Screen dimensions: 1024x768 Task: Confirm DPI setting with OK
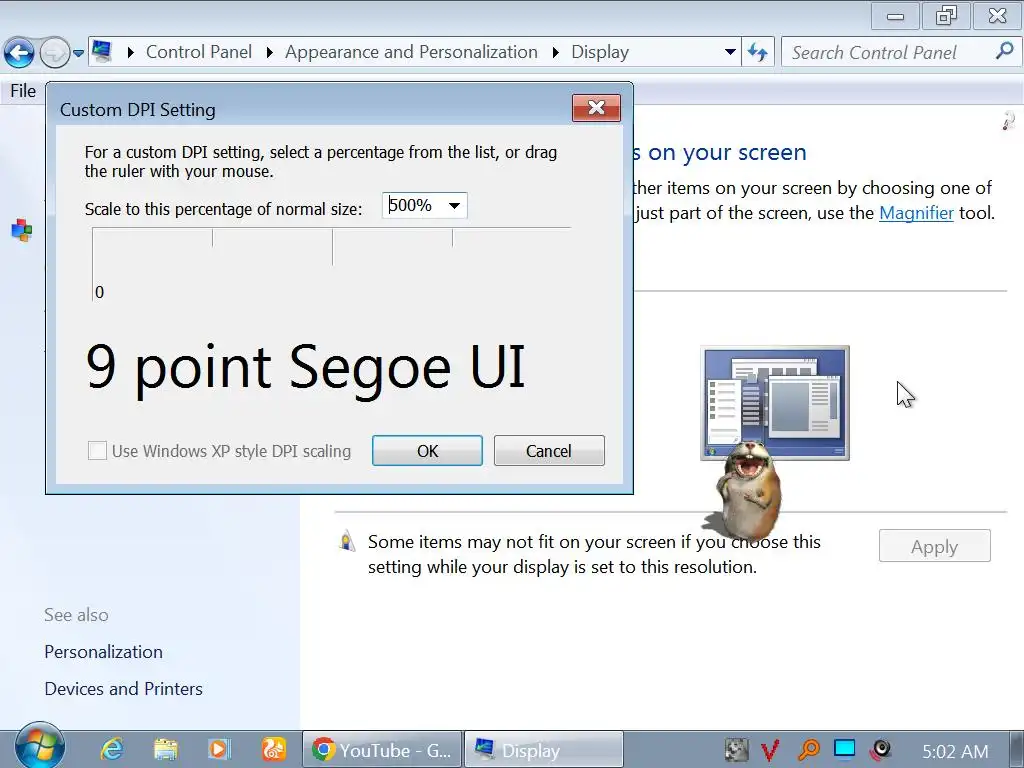point(427,451)
